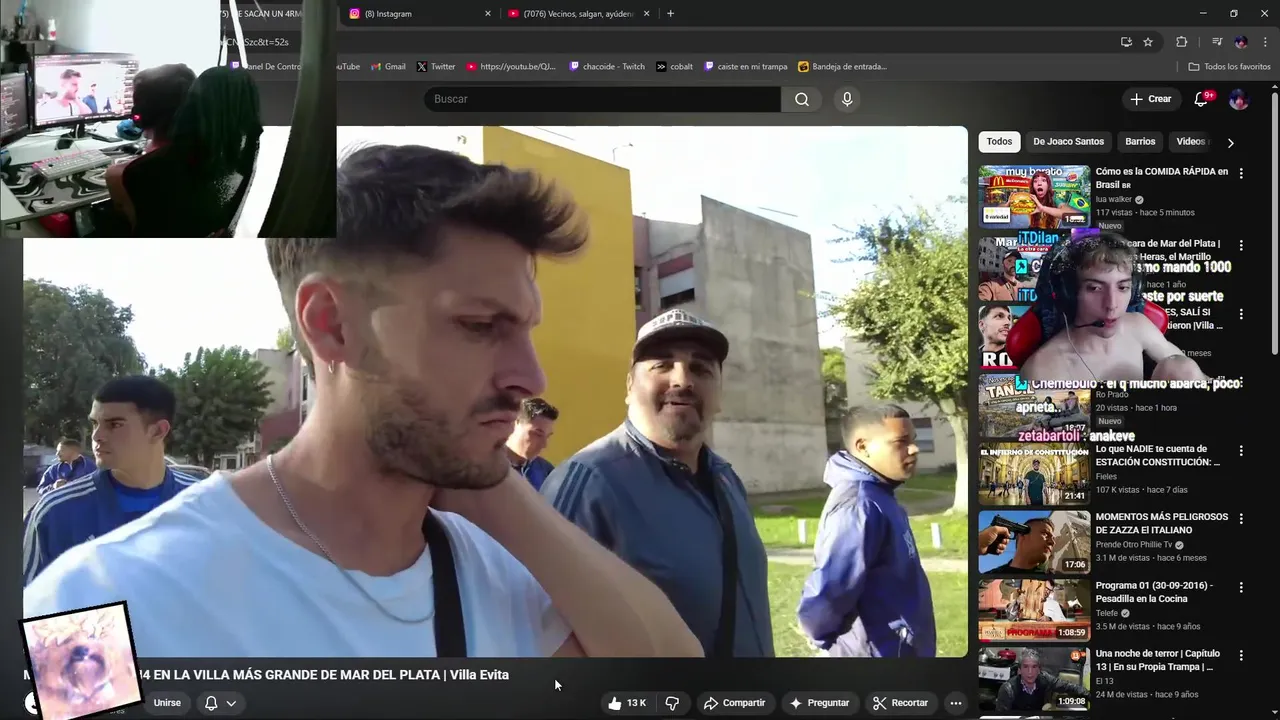The image size is (1280, 720).
Task: Open new browser tab with plus
Action: point(670,13)
